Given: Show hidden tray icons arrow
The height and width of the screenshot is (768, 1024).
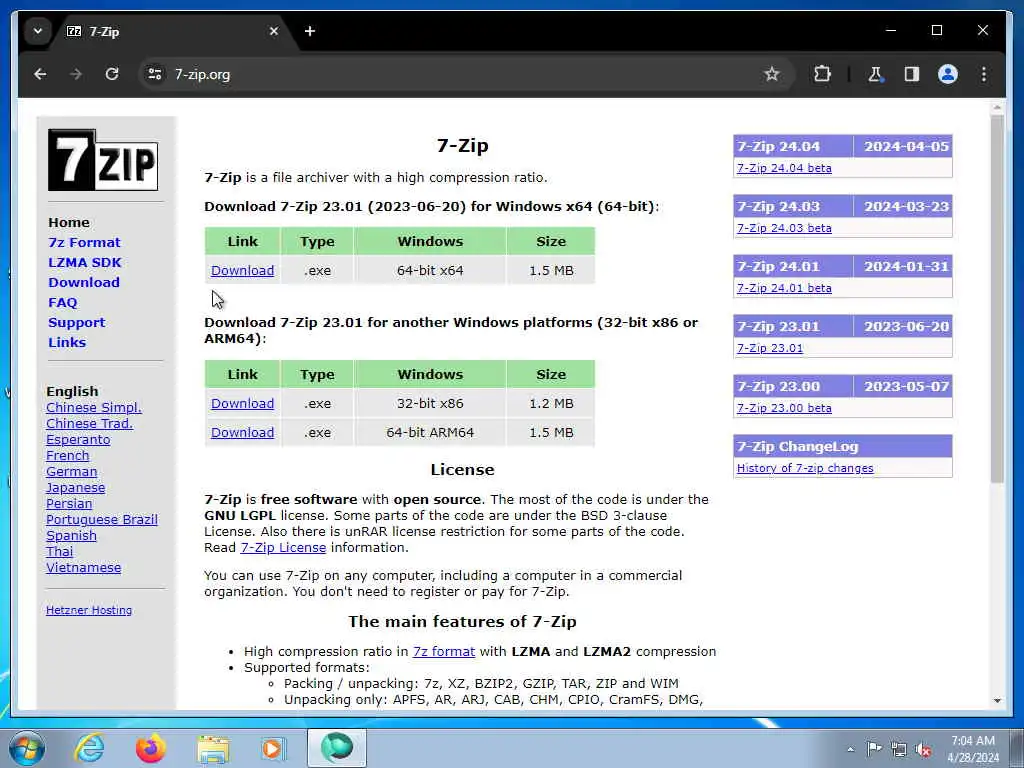Looking at the screenshot, I should pyautogui.click(x=850, y=749).
